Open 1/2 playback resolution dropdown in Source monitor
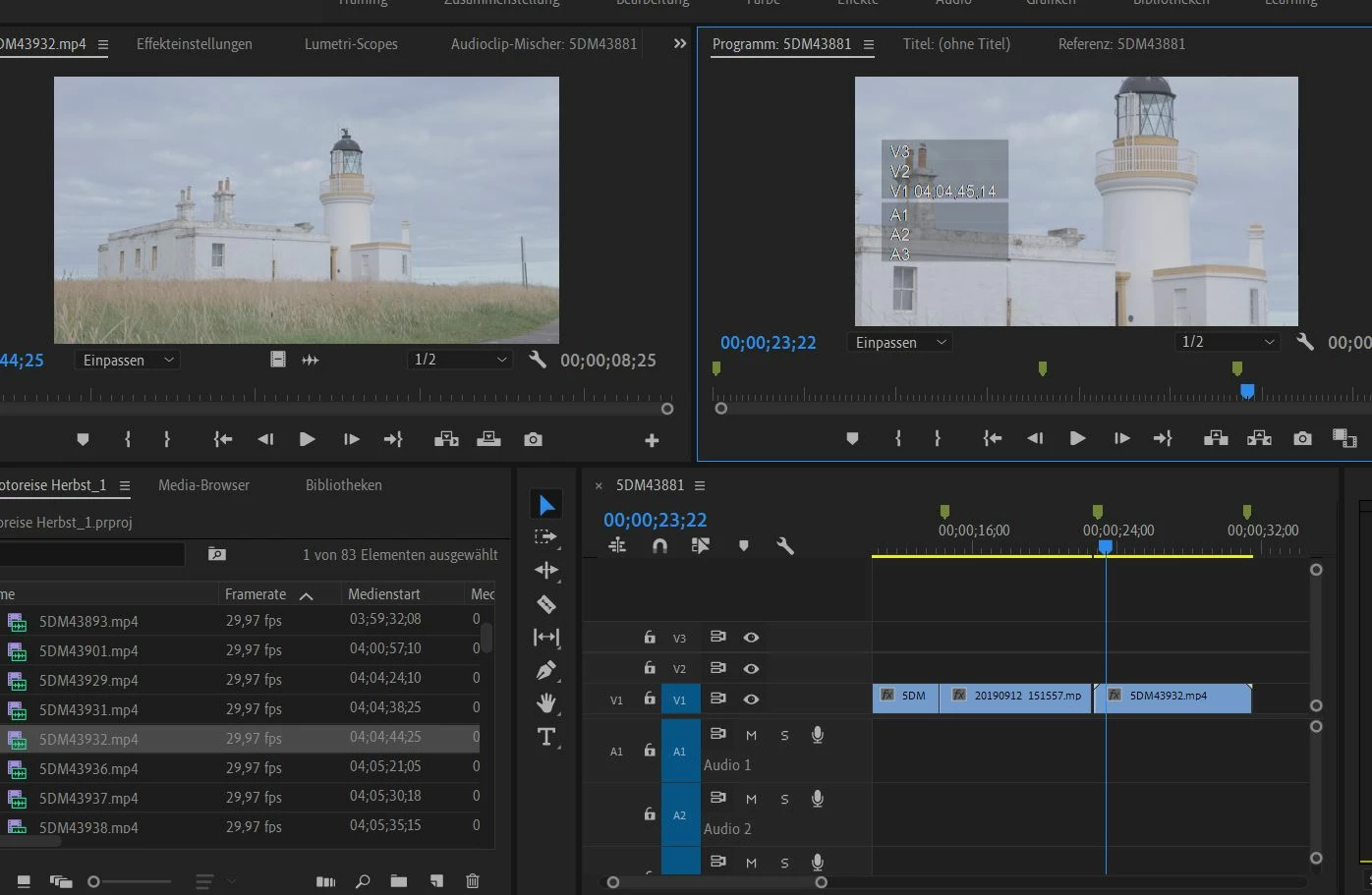 pyautogui.click(x=460, y=360)
